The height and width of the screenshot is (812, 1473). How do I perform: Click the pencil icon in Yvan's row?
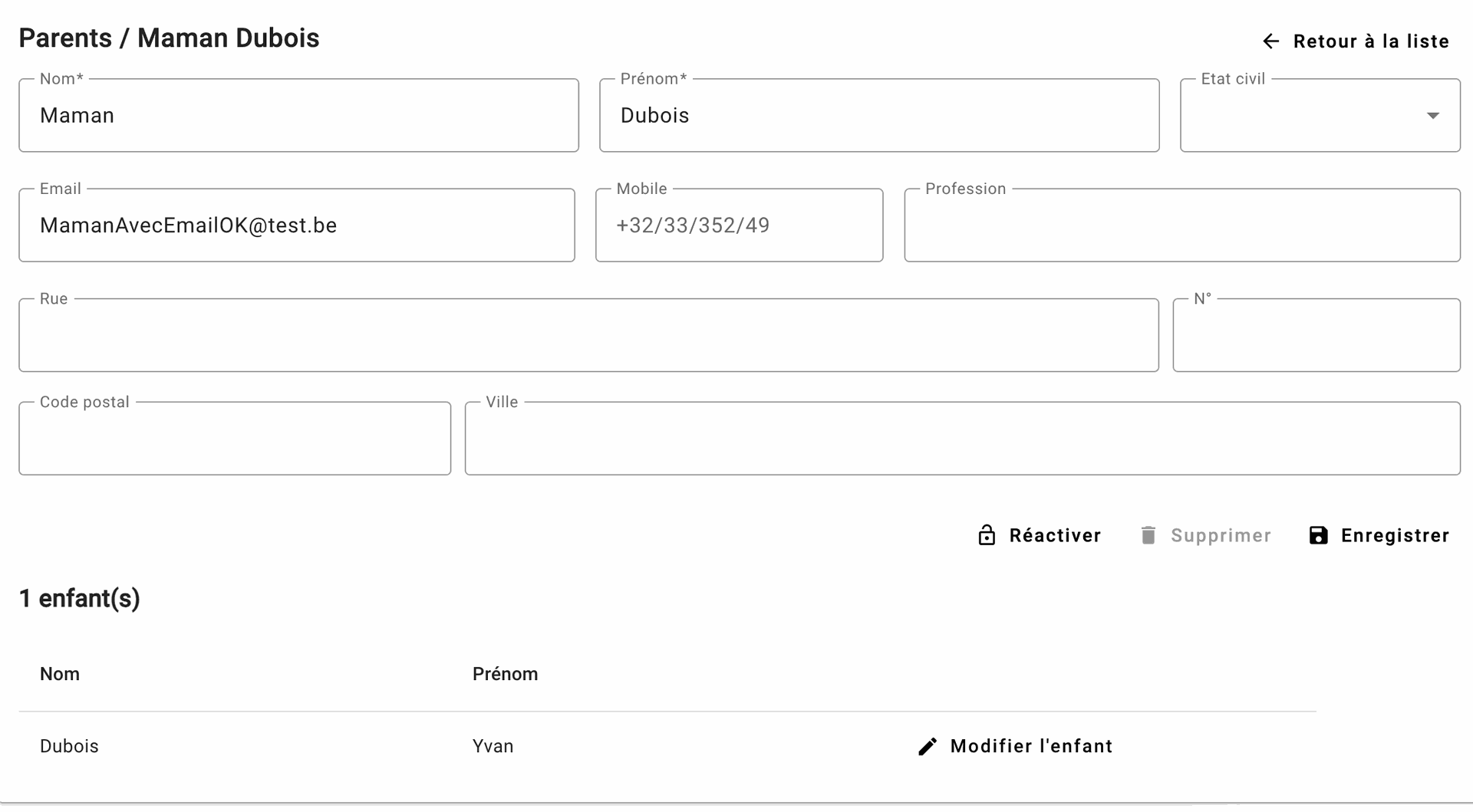(x=928, y=747)
